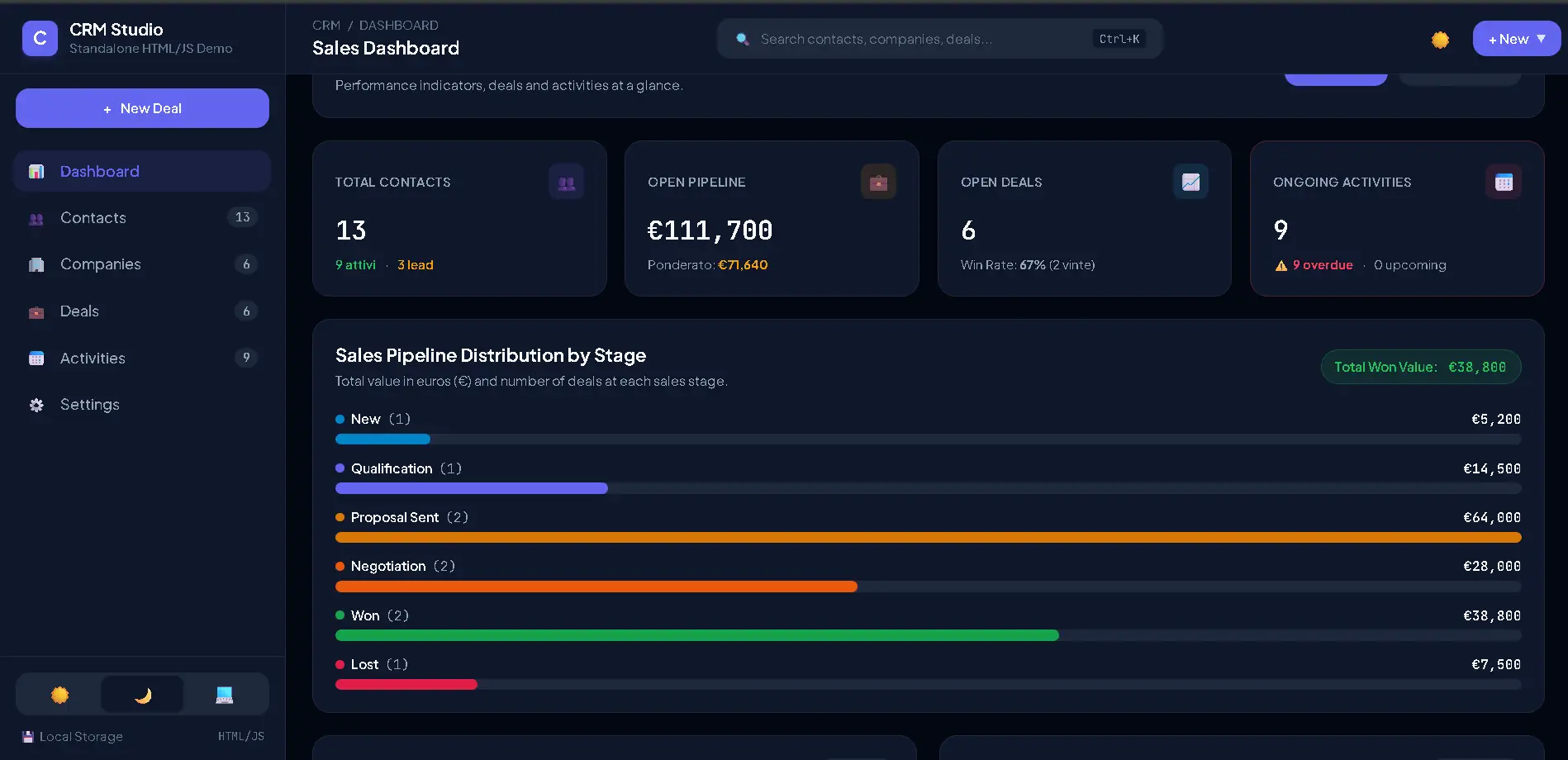The width and height of the screenshot is (1568, 760).
Task: Open Settings from the sidebar
Action: (x=142, y=405)
